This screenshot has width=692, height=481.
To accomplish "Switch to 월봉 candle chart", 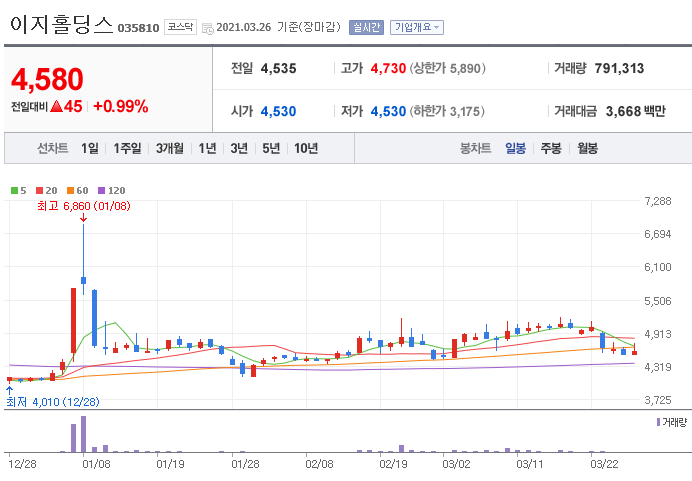I will (587, 148).
